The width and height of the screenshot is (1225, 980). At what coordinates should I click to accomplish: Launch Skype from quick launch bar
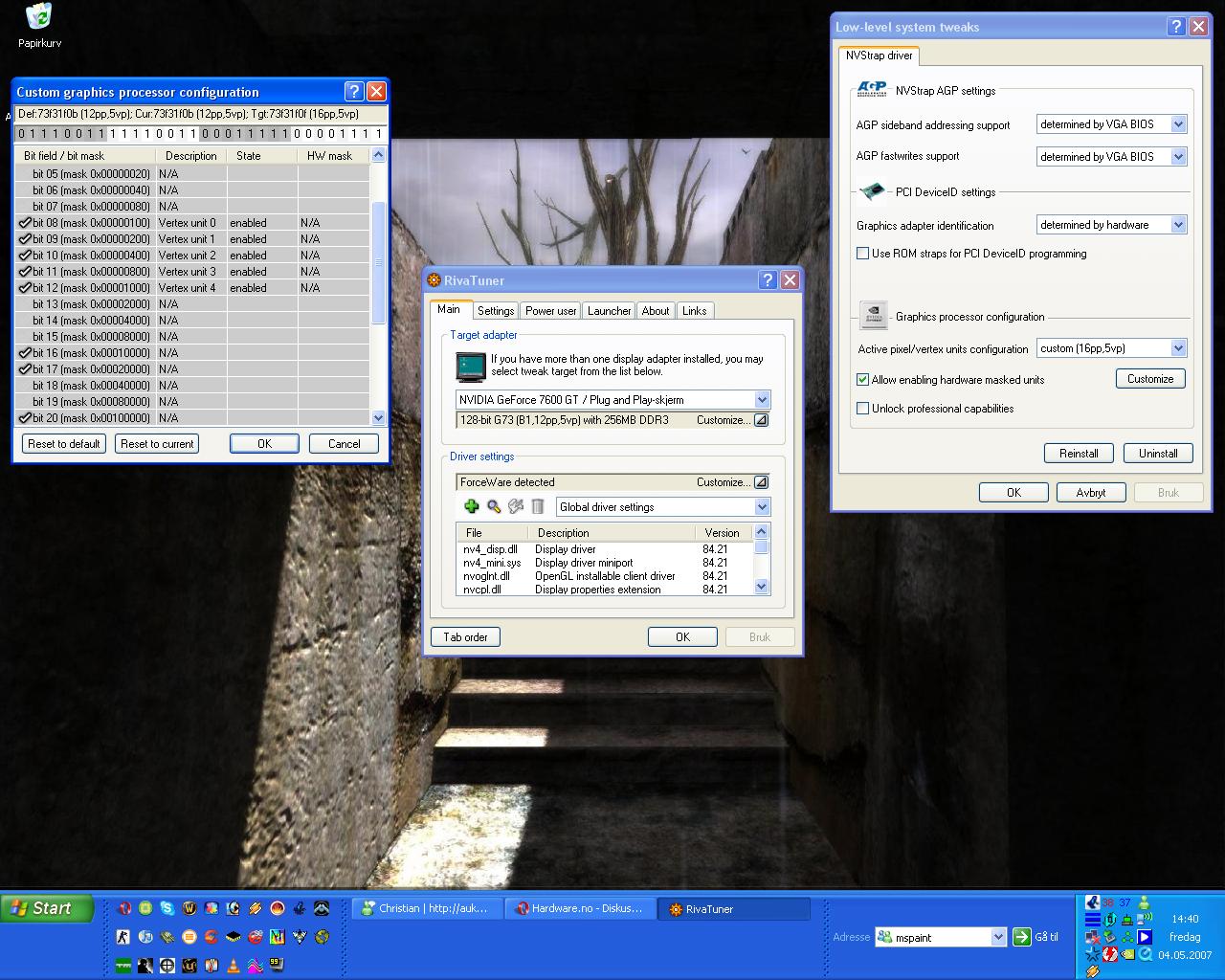tap(167, 908)
